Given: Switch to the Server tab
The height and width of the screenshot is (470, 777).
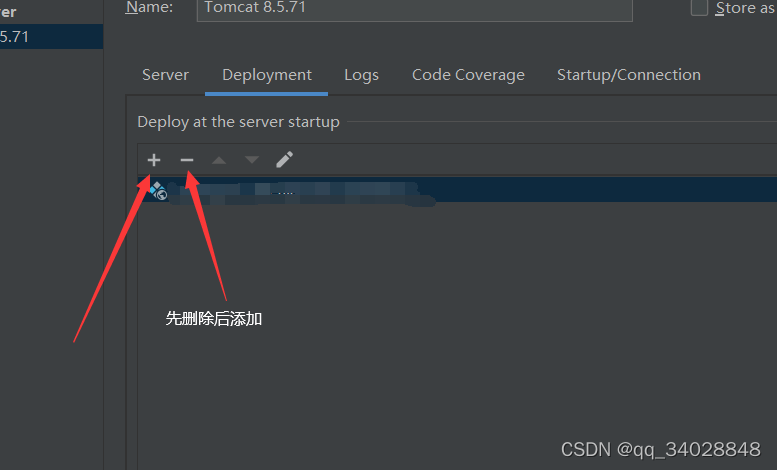Looking at the screenshot, I should (x=165, y=75).
